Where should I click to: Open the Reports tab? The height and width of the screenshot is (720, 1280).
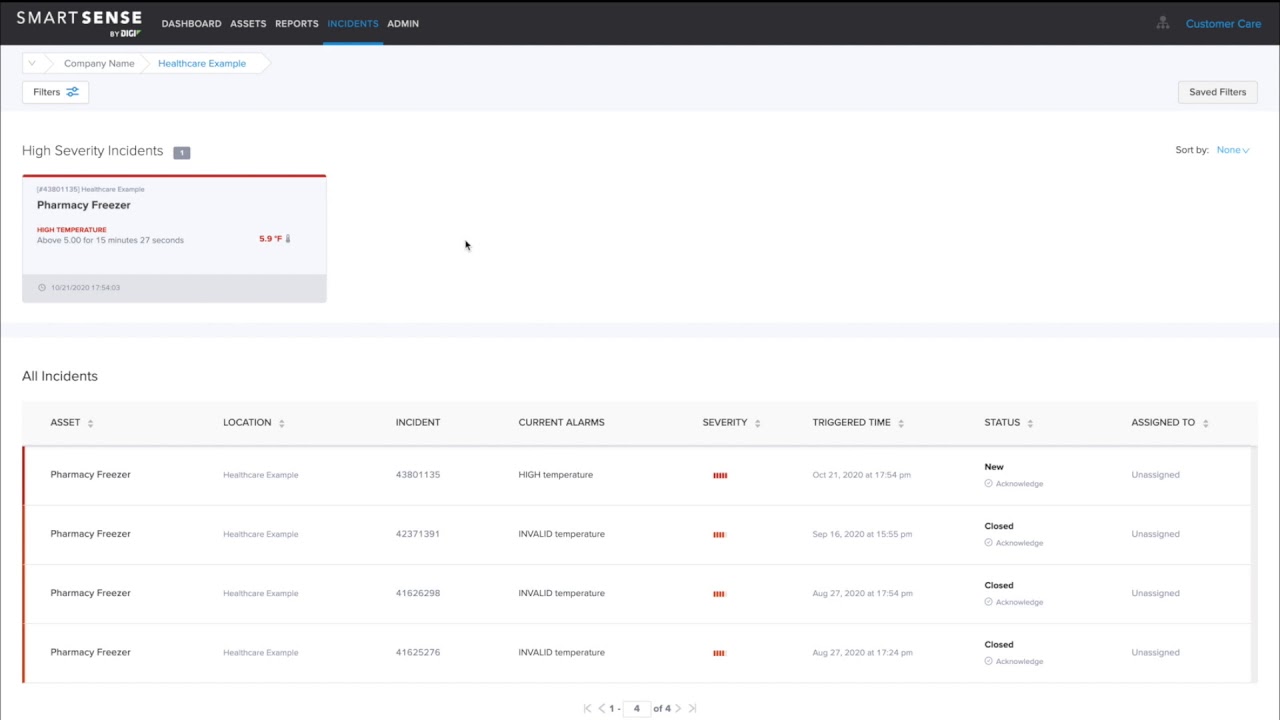click(x=297, y=23)
